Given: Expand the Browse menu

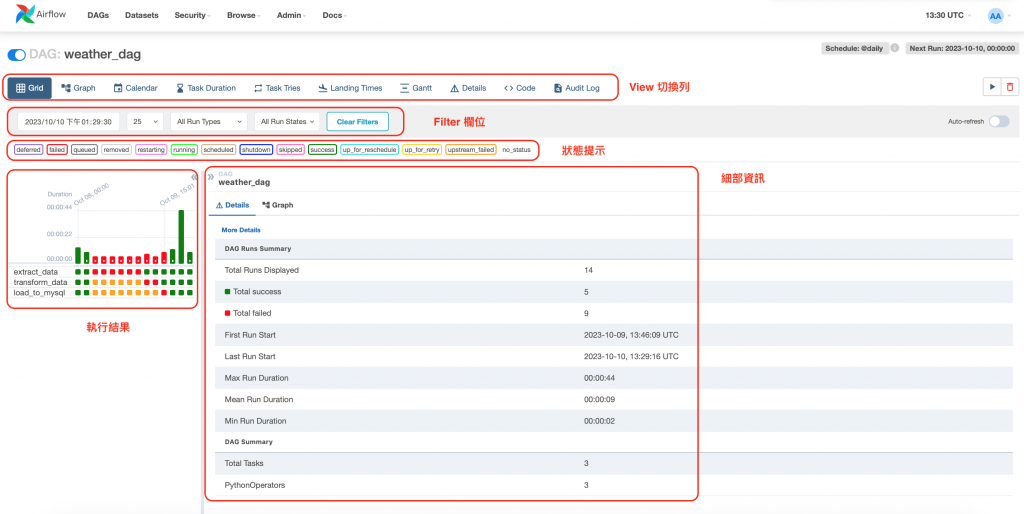Looking at the screenshot, I should click(x=244, y=15).
